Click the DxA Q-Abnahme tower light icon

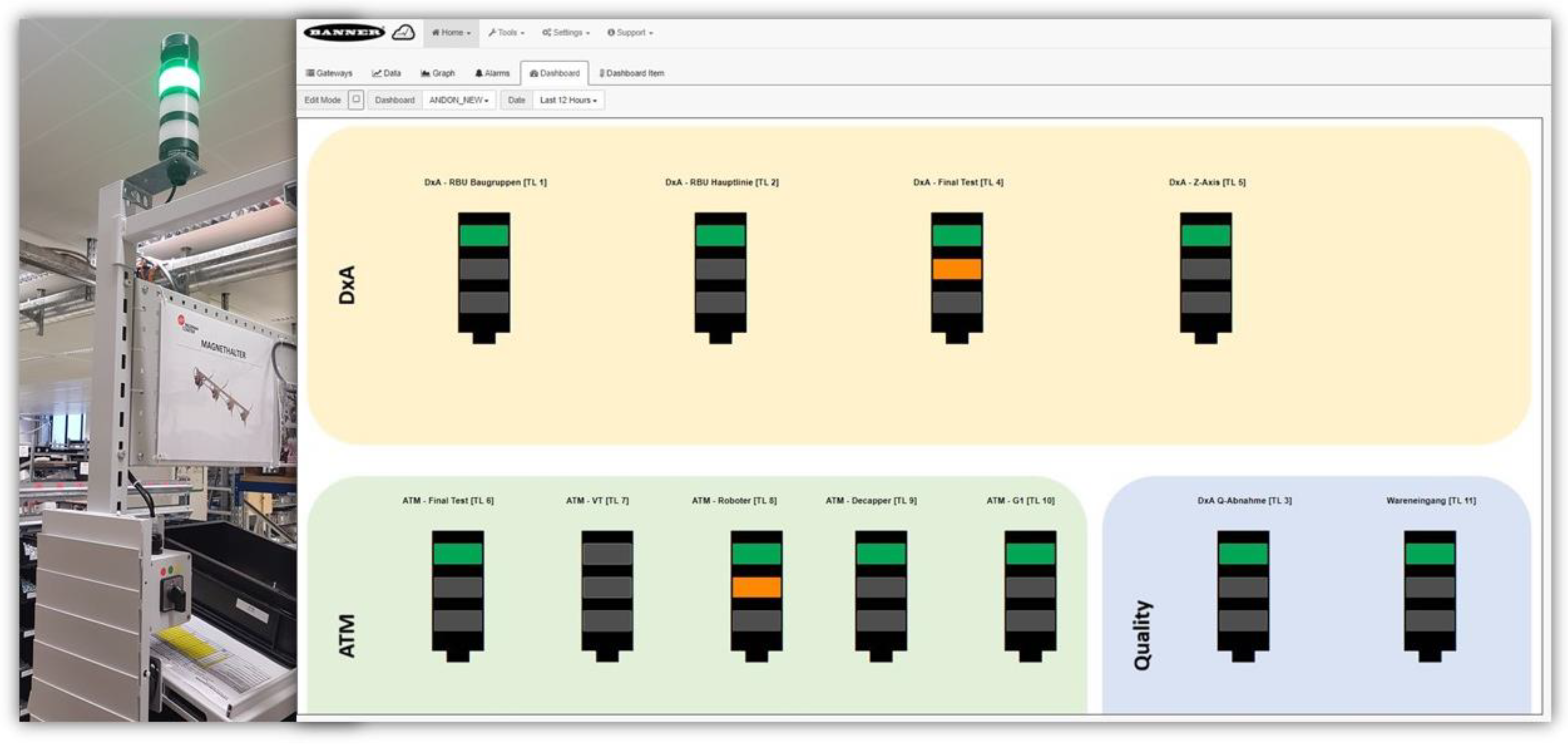coord(1243,595)
